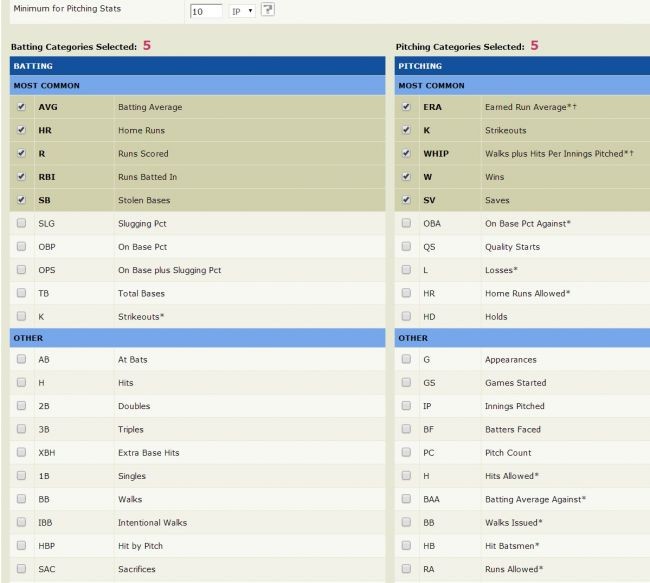Click the help question mark icon
This screenshot has height=583, width=650.
pyautogui.click(x=268, y=9)
